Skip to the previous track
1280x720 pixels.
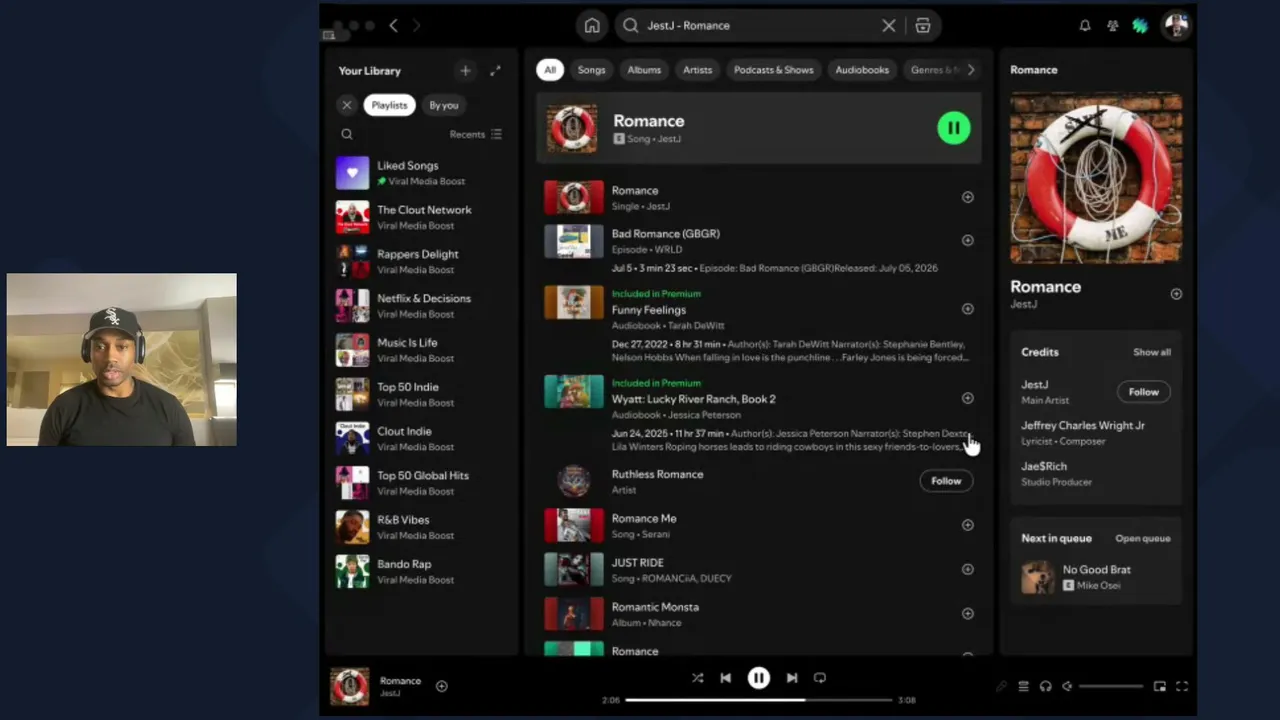tap(725, 678)
